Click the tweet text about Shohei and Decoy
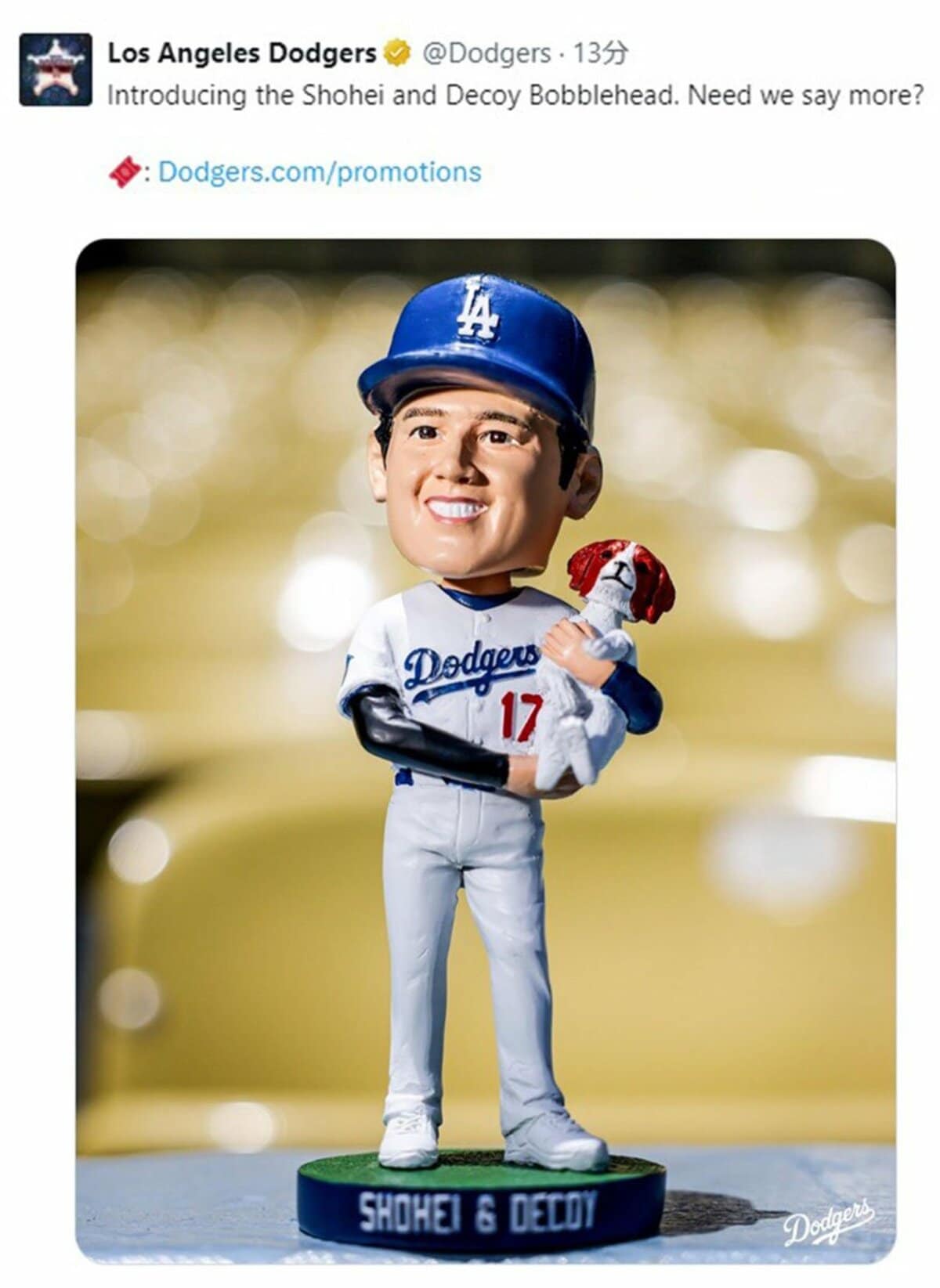 click(515, 96)
